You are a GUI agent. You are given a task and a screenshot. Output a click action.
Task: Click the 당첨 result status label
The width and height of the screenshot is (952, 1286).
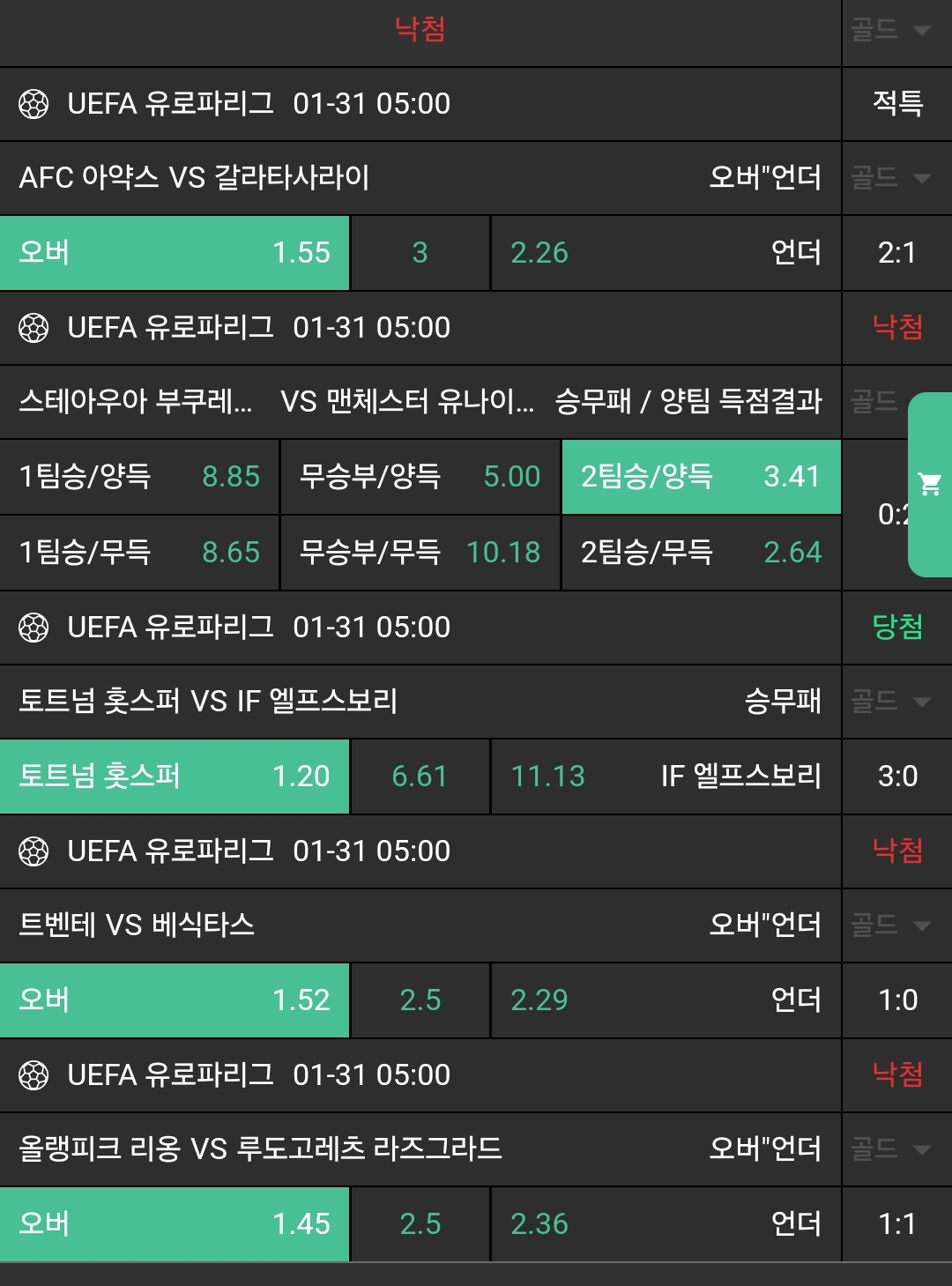pyautogui.click(x=897, y=628)
